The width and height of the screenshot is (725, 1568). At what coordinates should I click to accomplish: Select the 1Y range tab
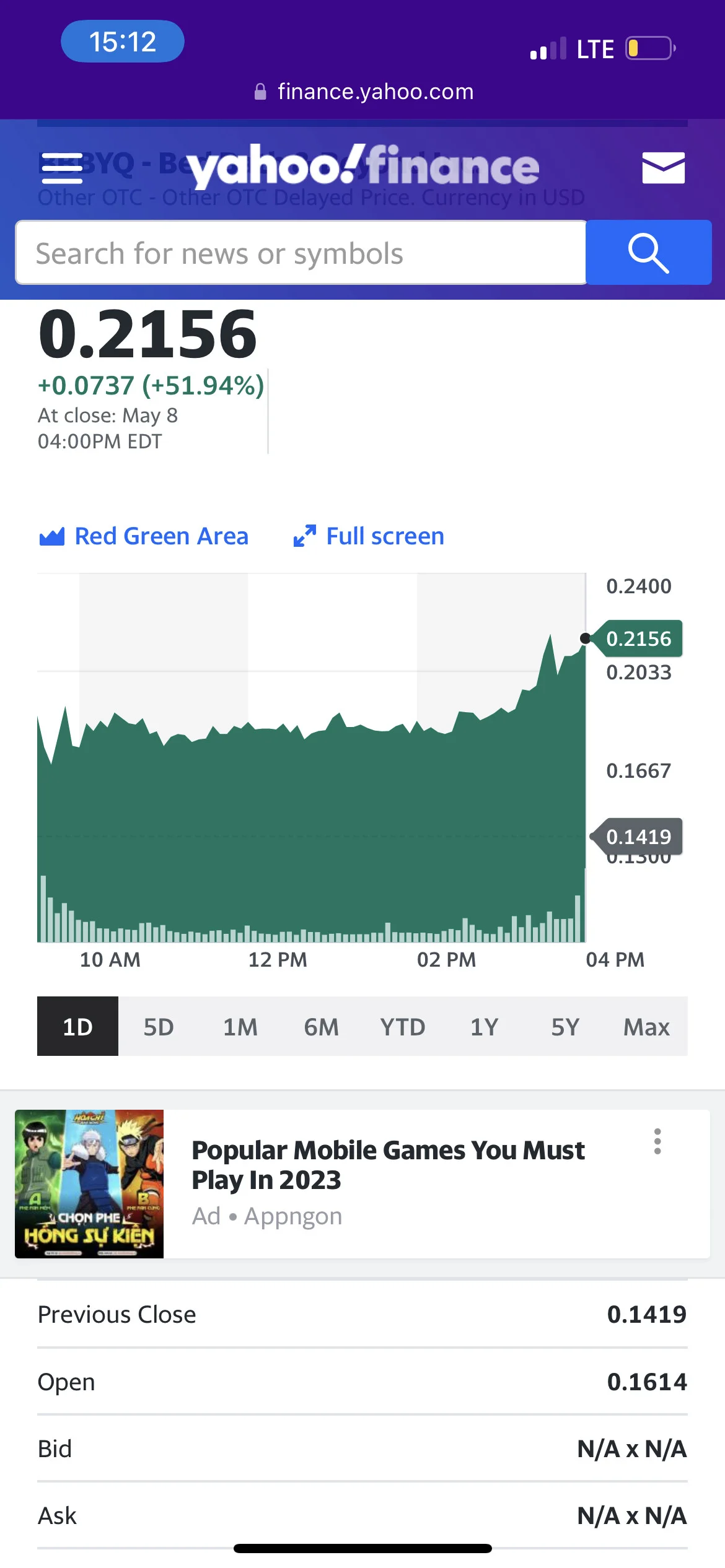[x=484, y=1026]
